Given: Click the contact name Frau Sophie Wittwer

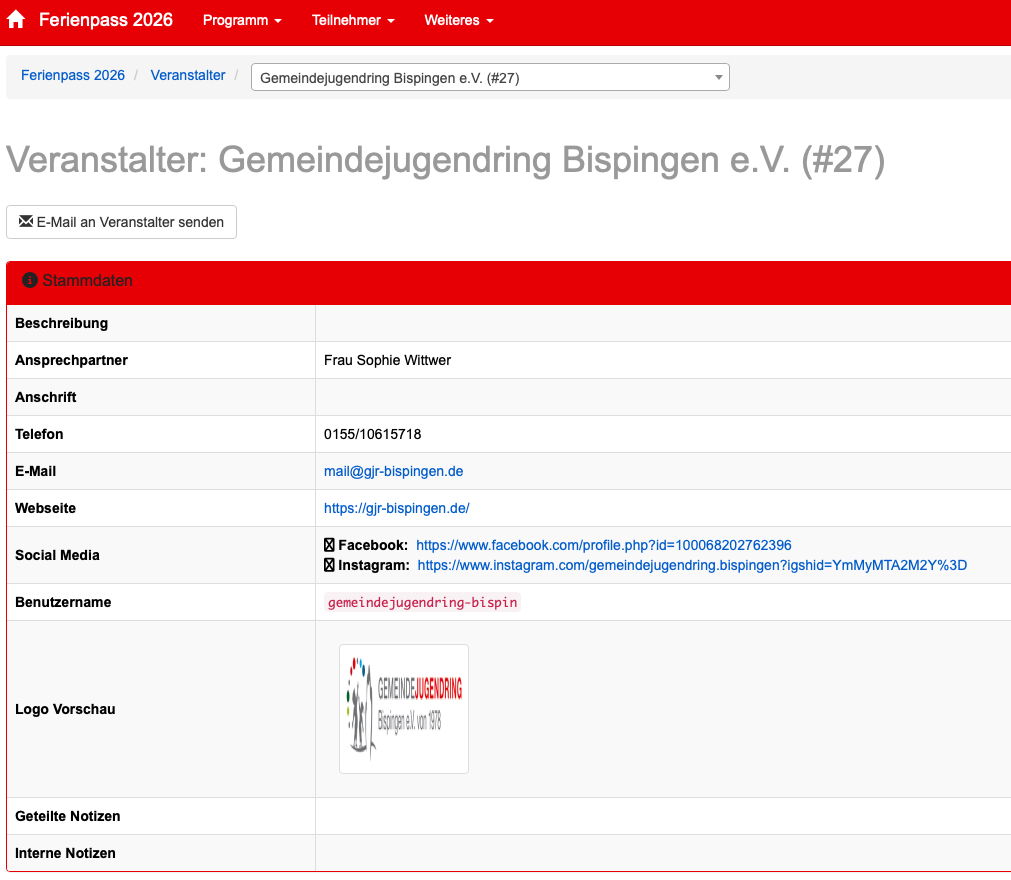Looking at the screenshot, I should coord(387,360).
